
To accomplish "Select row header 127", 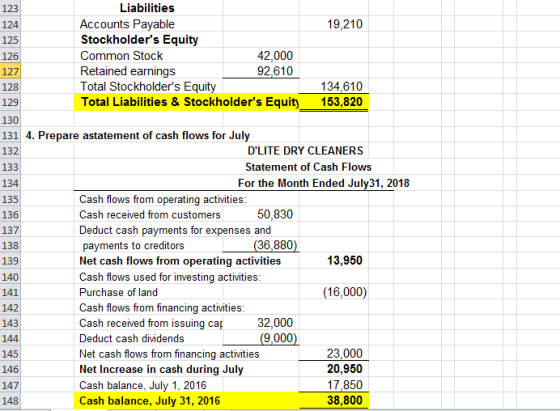I will click(10, 71).
